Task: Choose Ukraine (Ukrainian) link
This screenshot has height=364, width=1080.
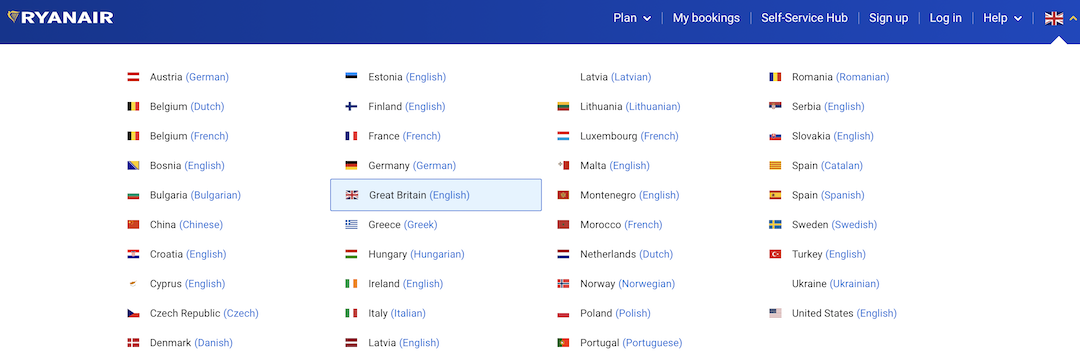Action: [x=835, y=284]
